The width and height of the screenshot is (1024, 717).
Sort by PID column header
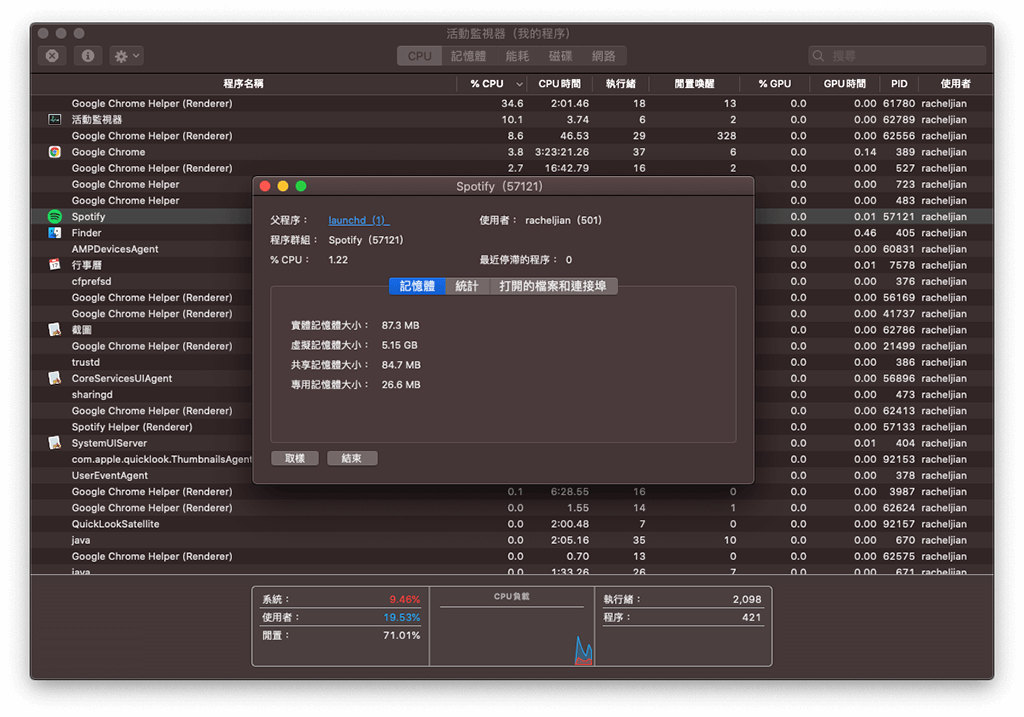(899, 84)
